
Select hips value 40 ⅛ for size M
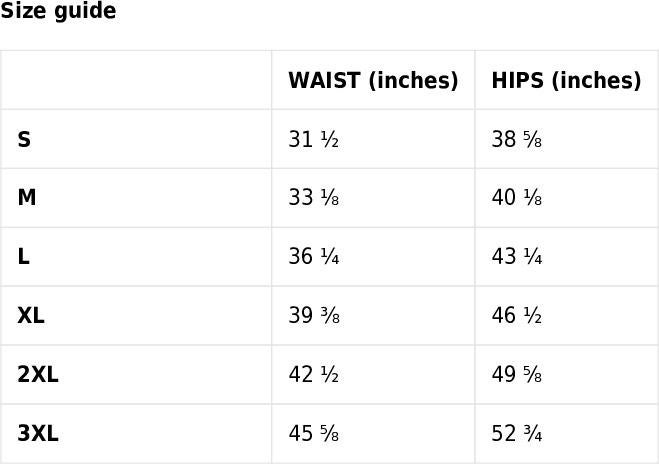517,198
